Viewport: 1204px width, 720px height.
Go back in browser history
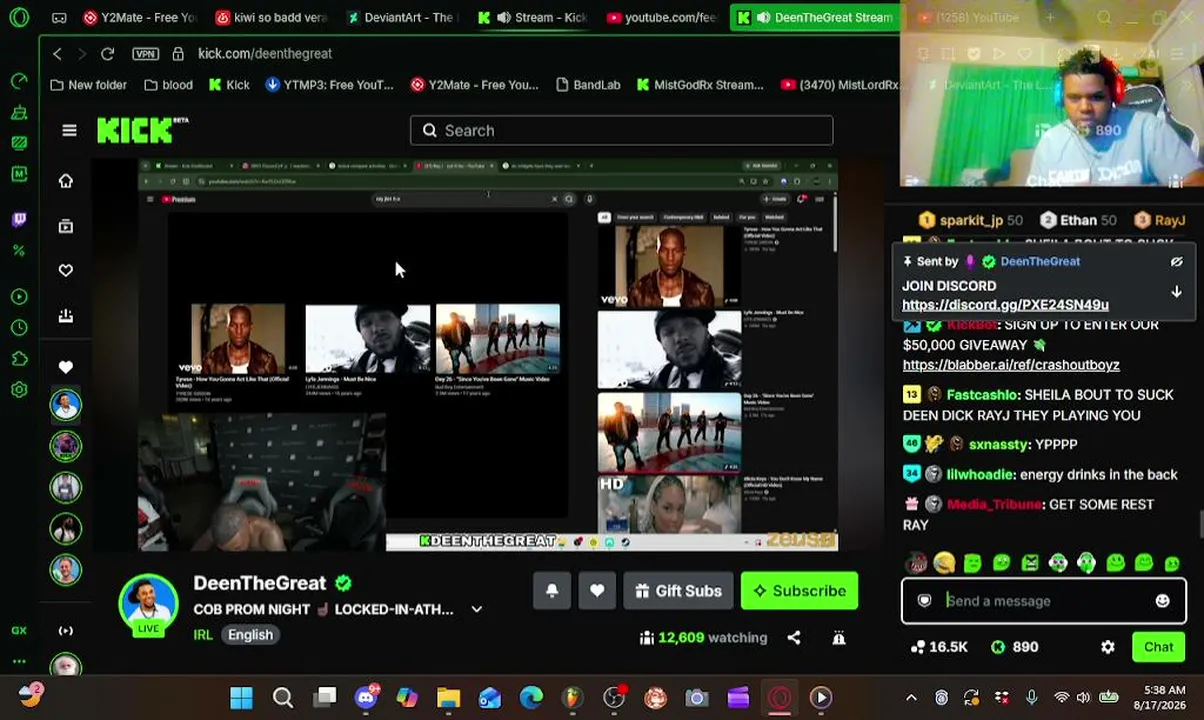(57, 54)
